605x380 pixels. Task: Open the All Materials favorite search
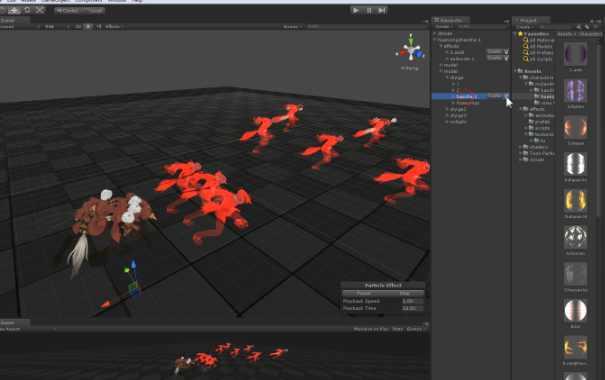click(539, 40)
